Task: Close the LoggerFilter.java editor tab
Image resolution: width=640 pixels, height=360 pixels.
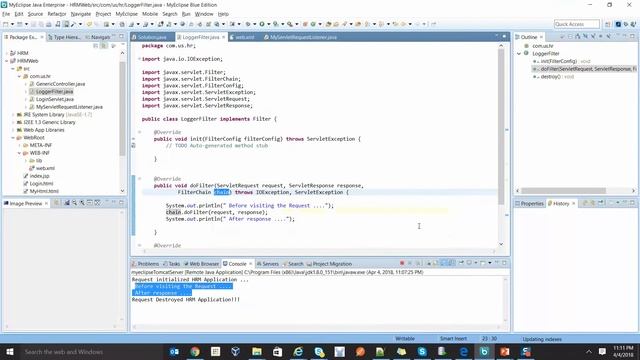Action: point(224,37)
